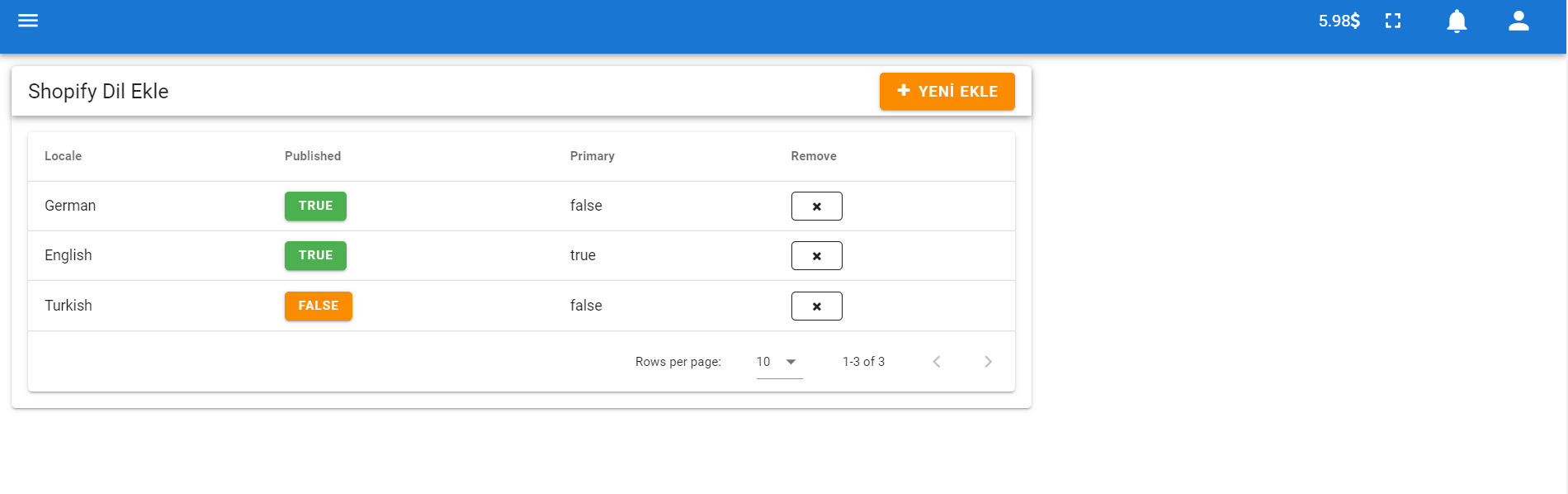Toggle fullscreen mode icon
Image resolution: width=1568 pixels, height=494 pixels.
[x=1393, y=21]
